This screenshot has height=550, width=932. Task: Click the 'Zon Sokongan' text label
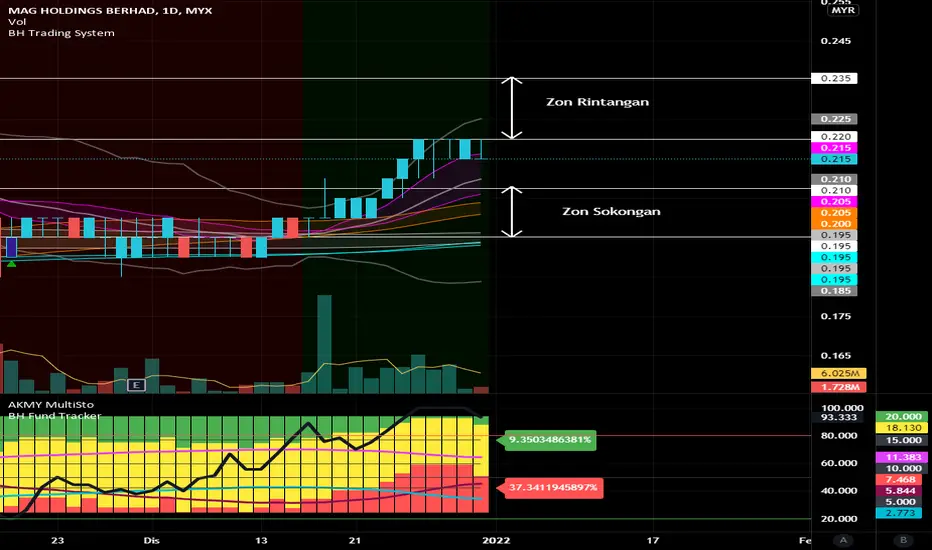pyautogui.click(x=611, y=211)
